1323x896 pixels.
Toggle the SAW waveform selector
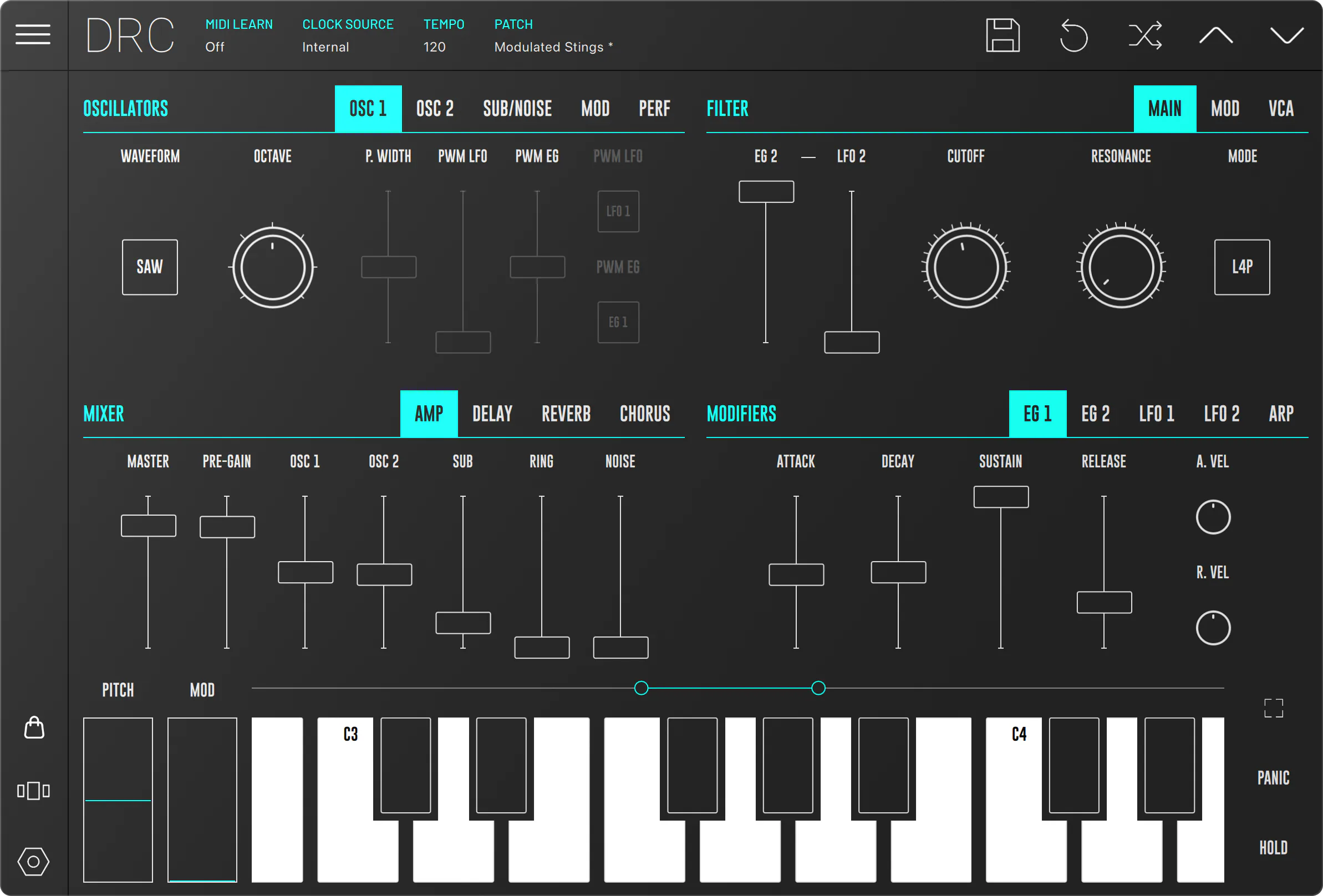tap(150, 267)
